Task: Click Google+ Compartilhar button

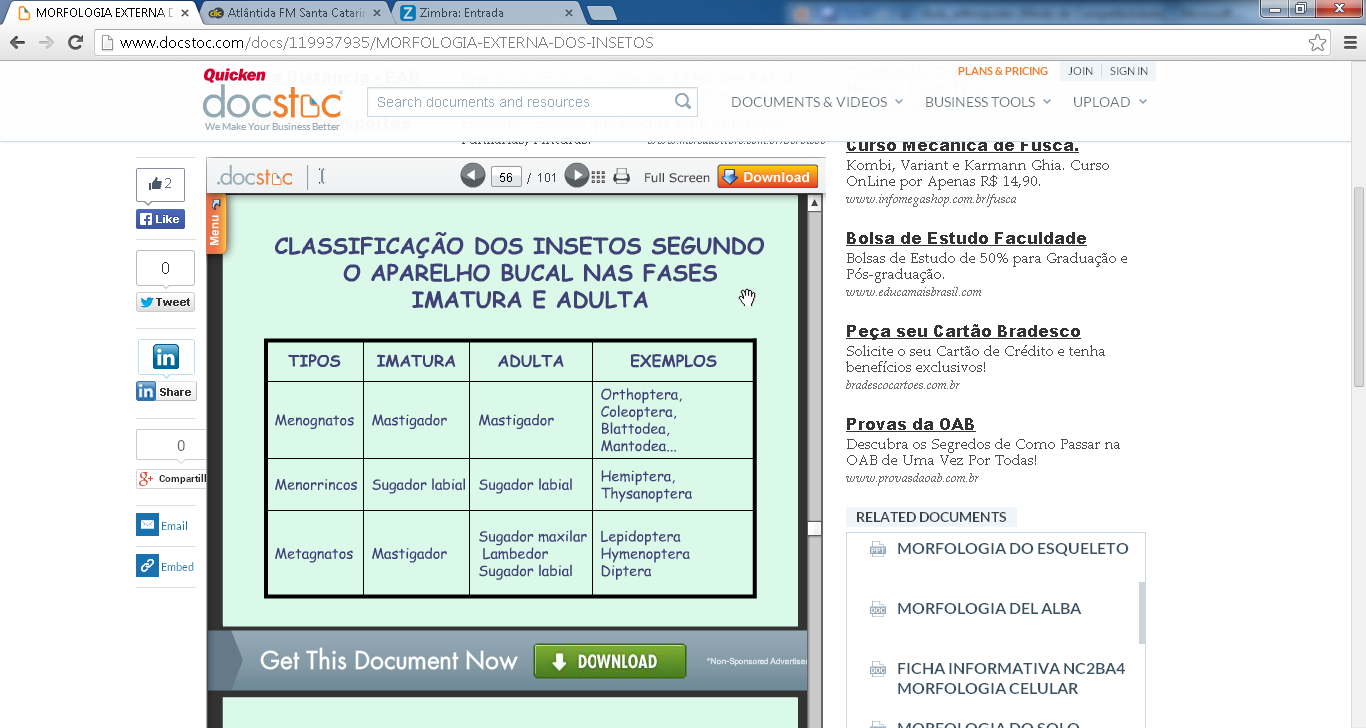Action: coord(172,479)
